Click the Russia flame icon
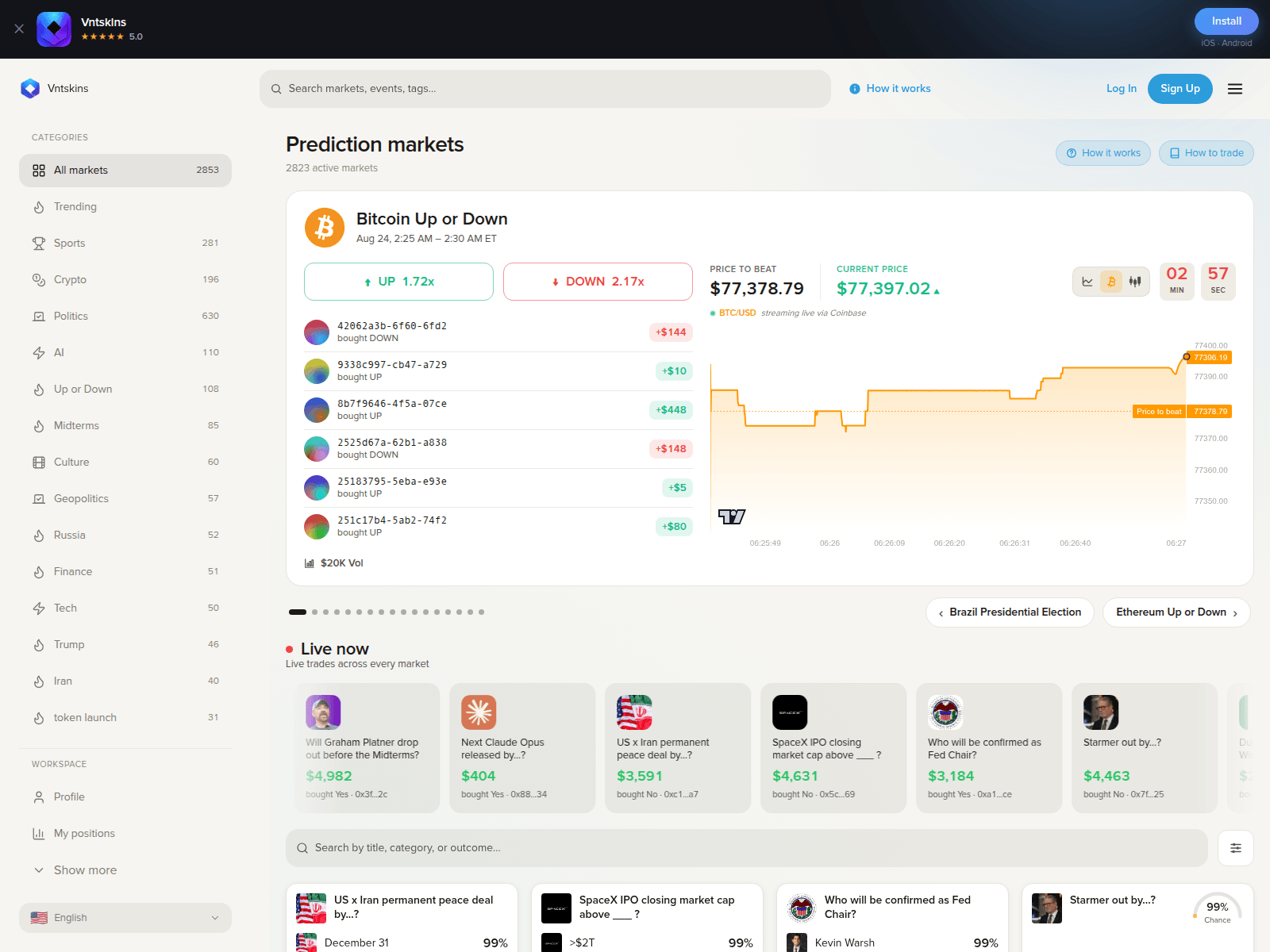This screenshot has width=1270, height=952. (39, 535)
